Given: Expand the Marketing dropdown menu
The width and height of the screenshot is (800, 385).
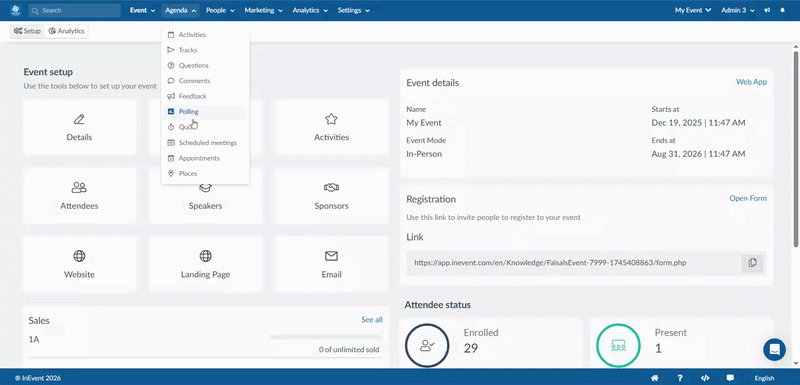Looking at the screenshot, I should (263, 10).
